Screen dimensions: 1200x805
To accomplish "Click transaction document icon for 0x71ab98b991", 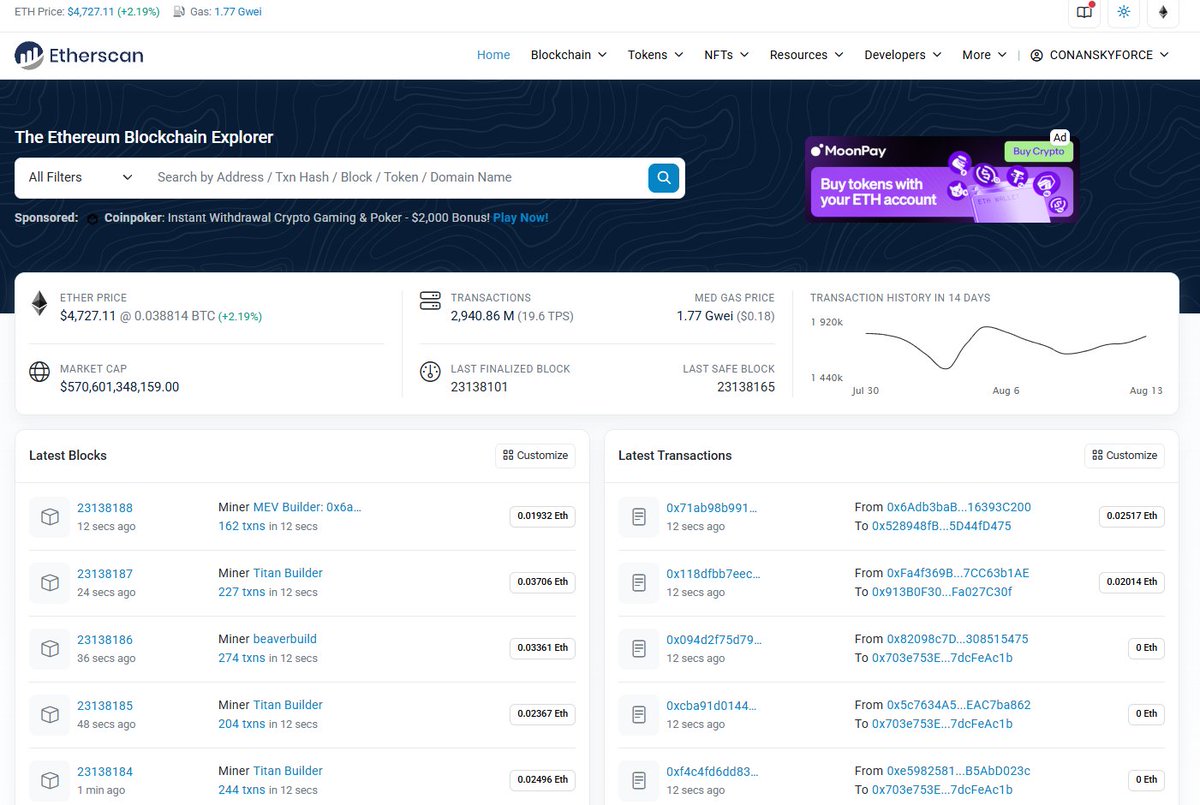I will [638, 516].
